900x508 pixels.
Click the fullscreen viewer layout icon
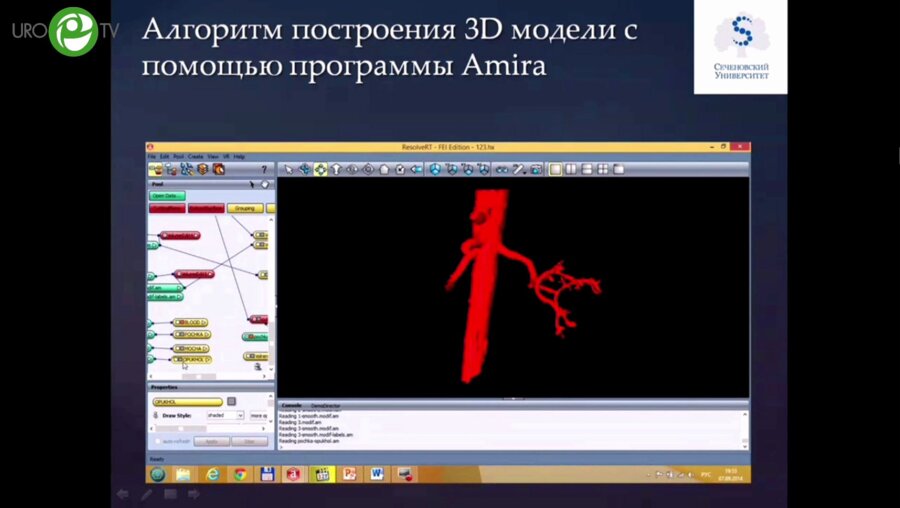(619, 169)
